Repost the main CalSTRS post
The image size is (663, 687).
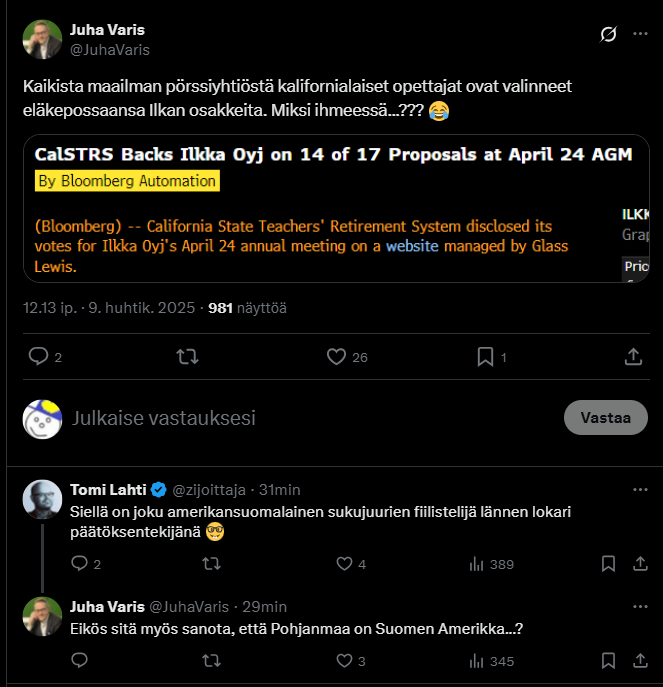tap(186, 356)
